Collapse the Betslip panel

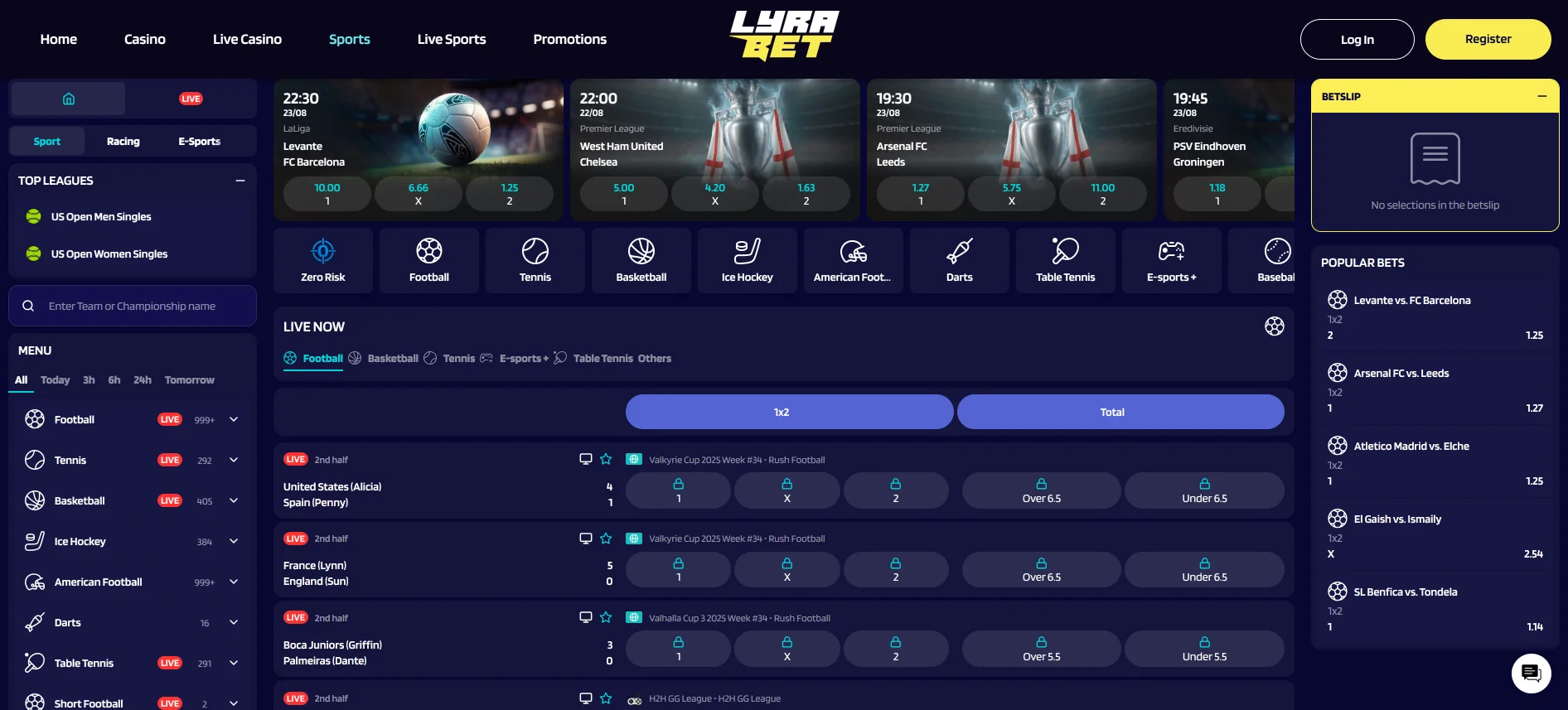pos(1542,96)
